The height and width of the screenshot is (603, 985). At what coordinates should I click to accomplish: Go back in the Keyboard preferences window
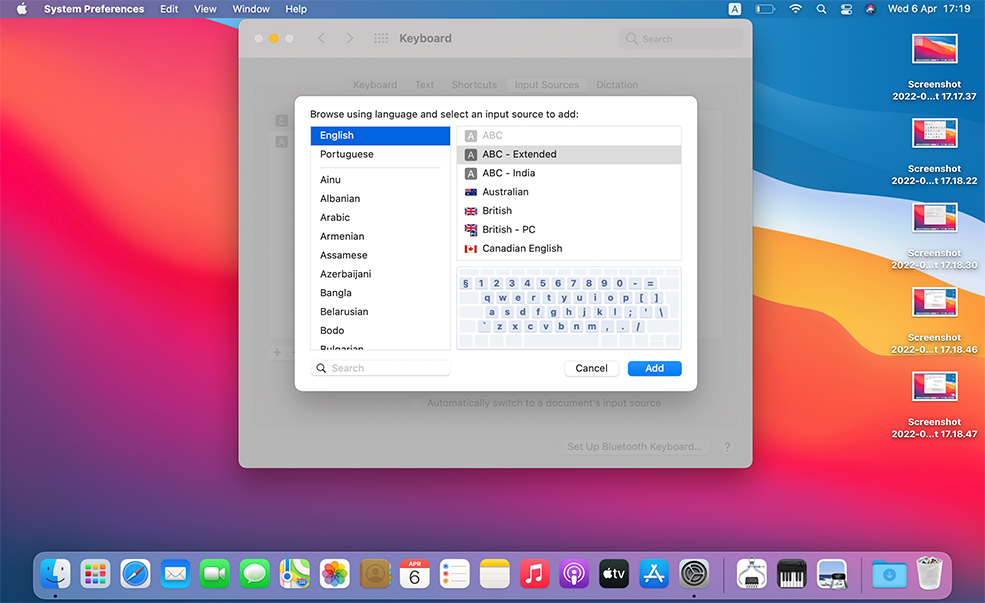coord(322,38)
